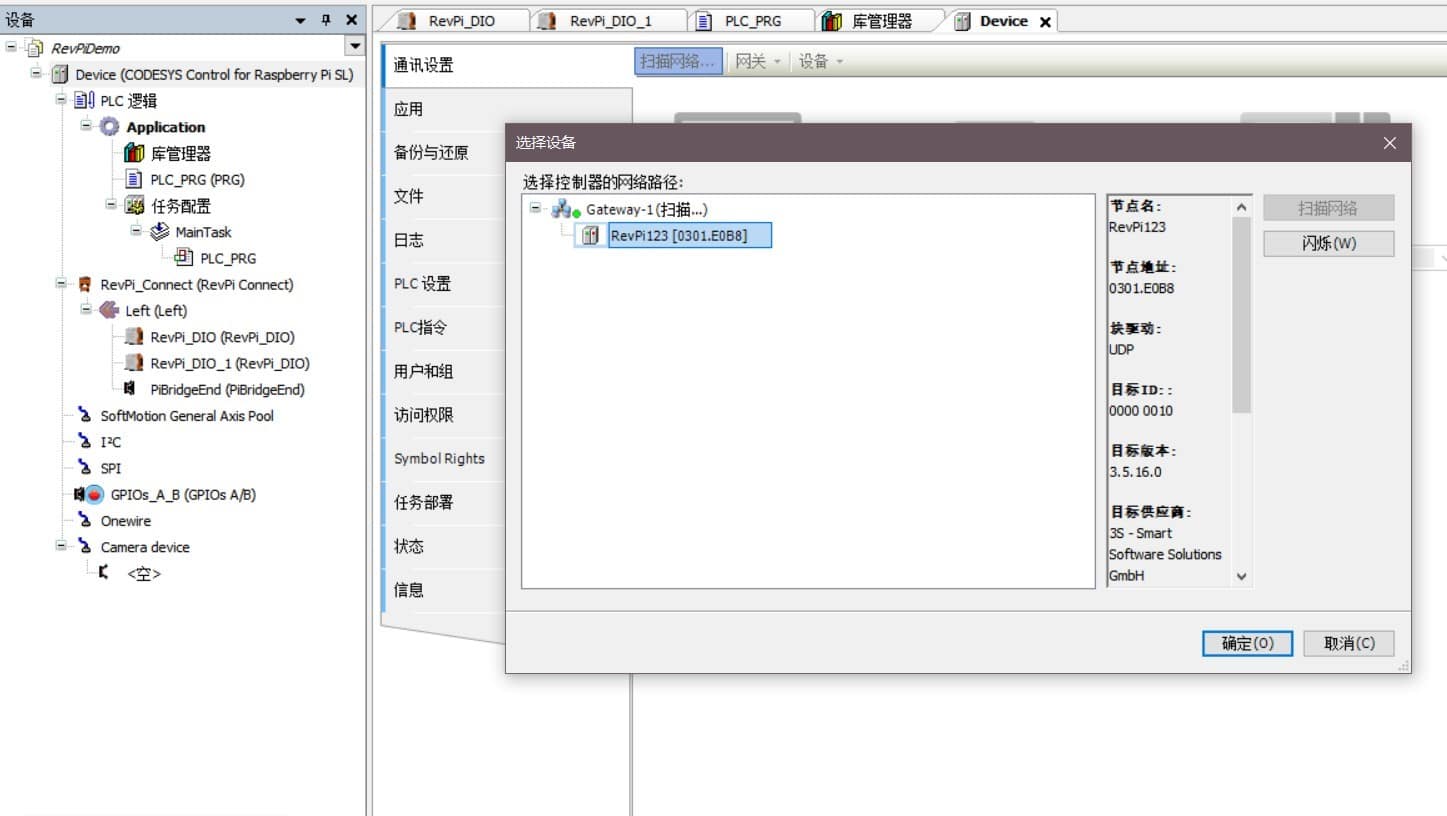Click the Library Manager icon in device tree
Viewport: 1447px width, 816px height.
point(134,153)
